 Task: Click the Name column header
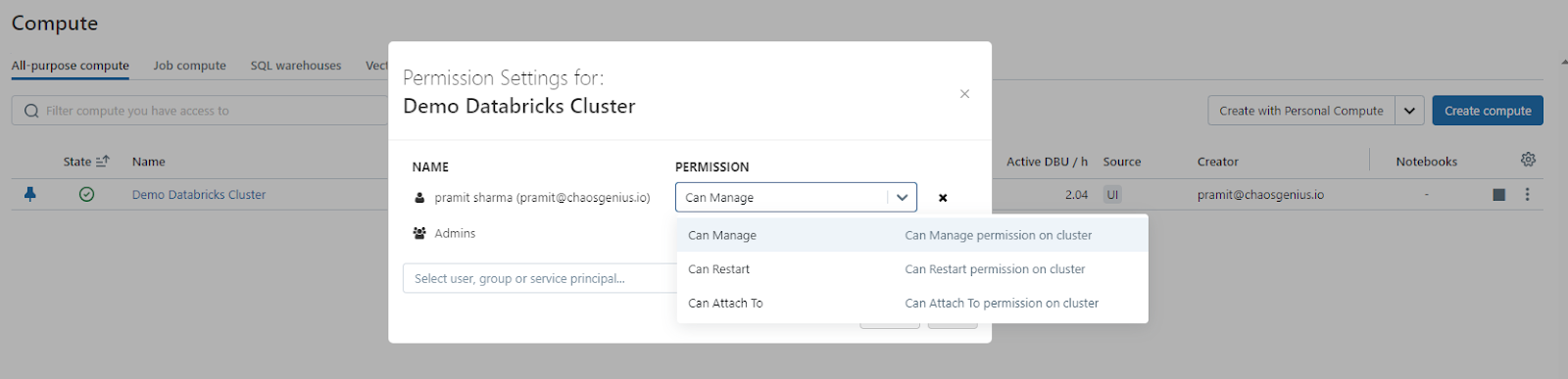pos(149,162)
